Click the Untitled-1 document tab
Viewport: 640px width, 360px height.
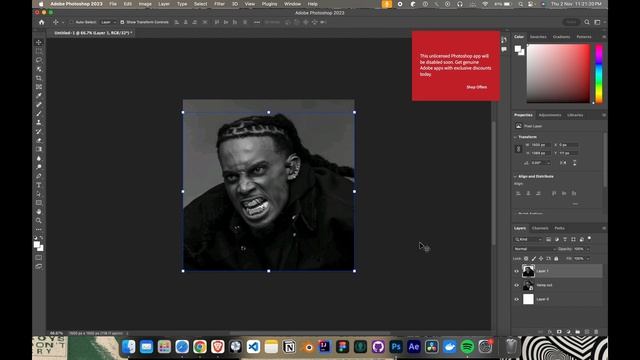click(x=93, y=33)
